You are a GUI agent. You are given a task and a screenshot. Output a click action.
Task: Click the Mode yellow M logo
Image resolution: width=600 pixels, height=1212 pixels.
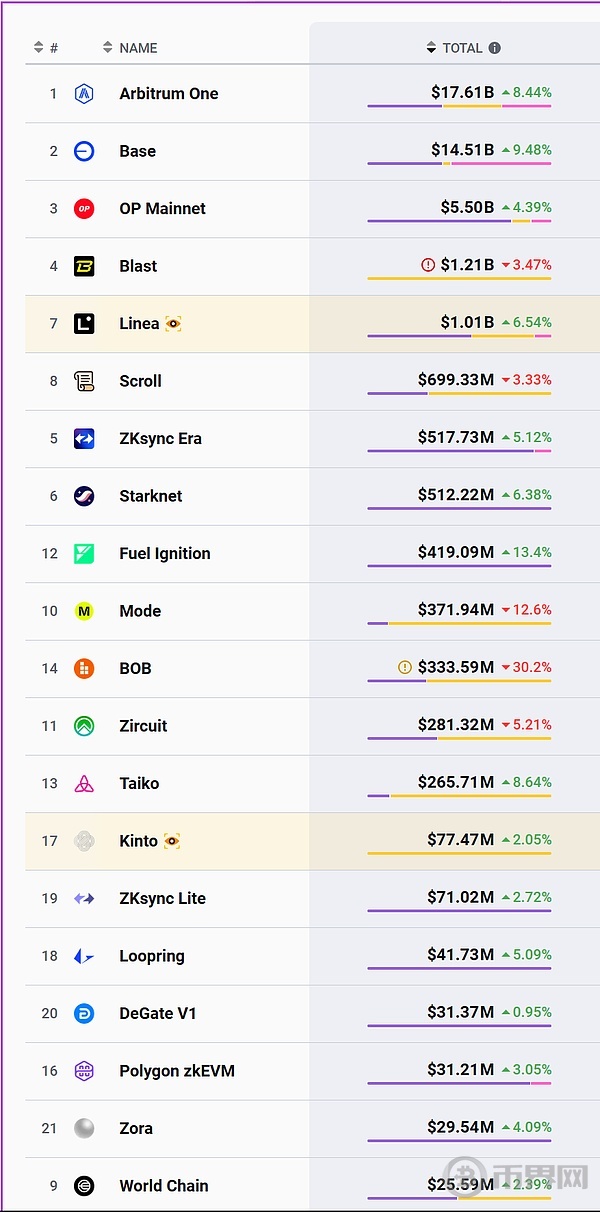pos(84,611)
